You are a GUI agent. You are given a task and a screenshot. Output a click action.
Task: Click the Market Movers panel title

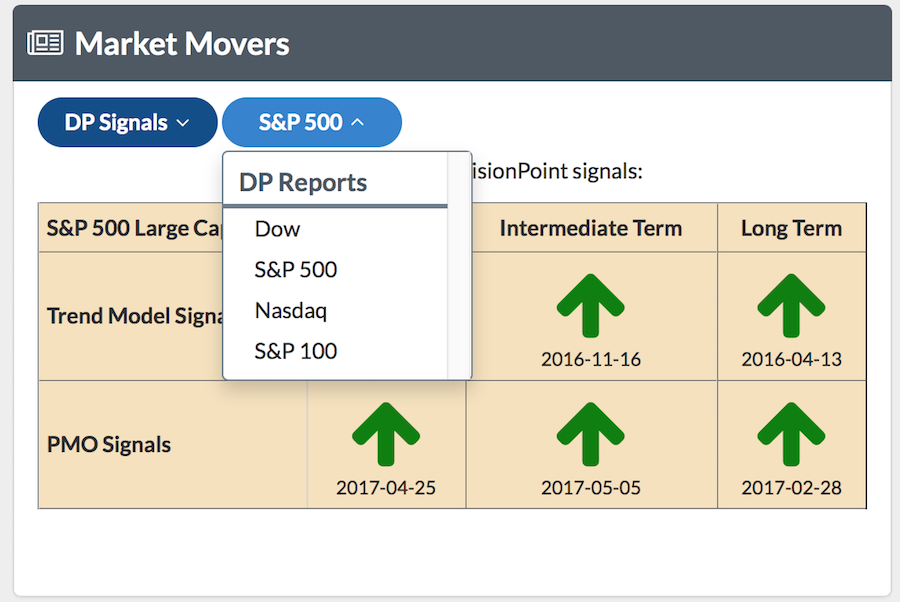tap(182, 44)
